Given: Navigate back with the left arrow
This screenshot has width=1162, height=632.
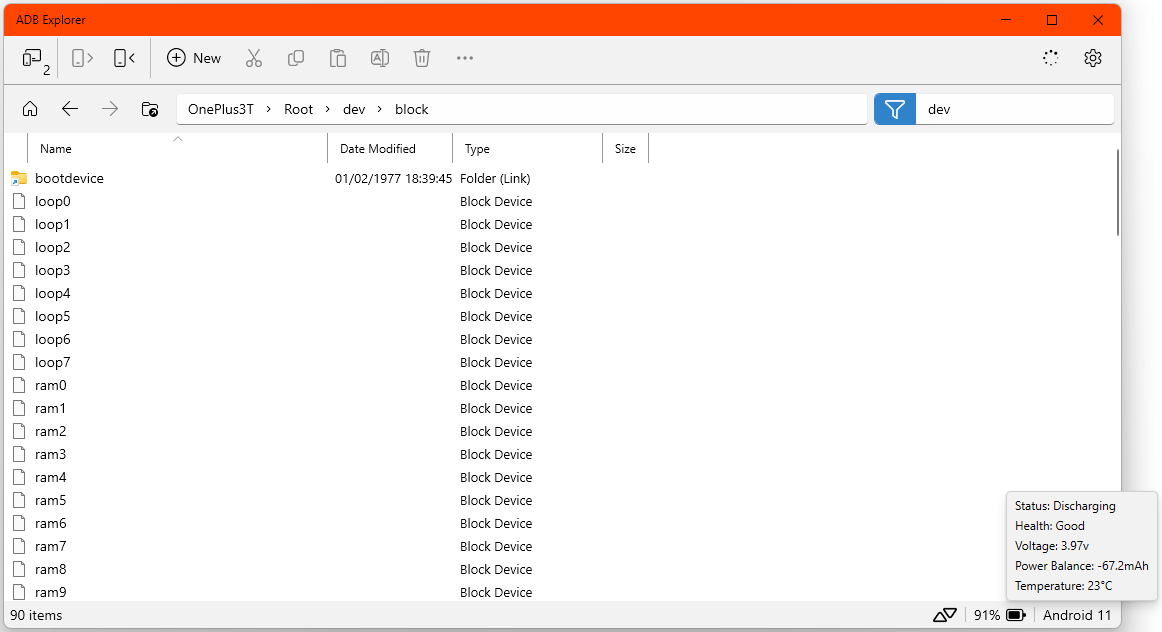Looking at the screenshot, I should coord(70,109).
